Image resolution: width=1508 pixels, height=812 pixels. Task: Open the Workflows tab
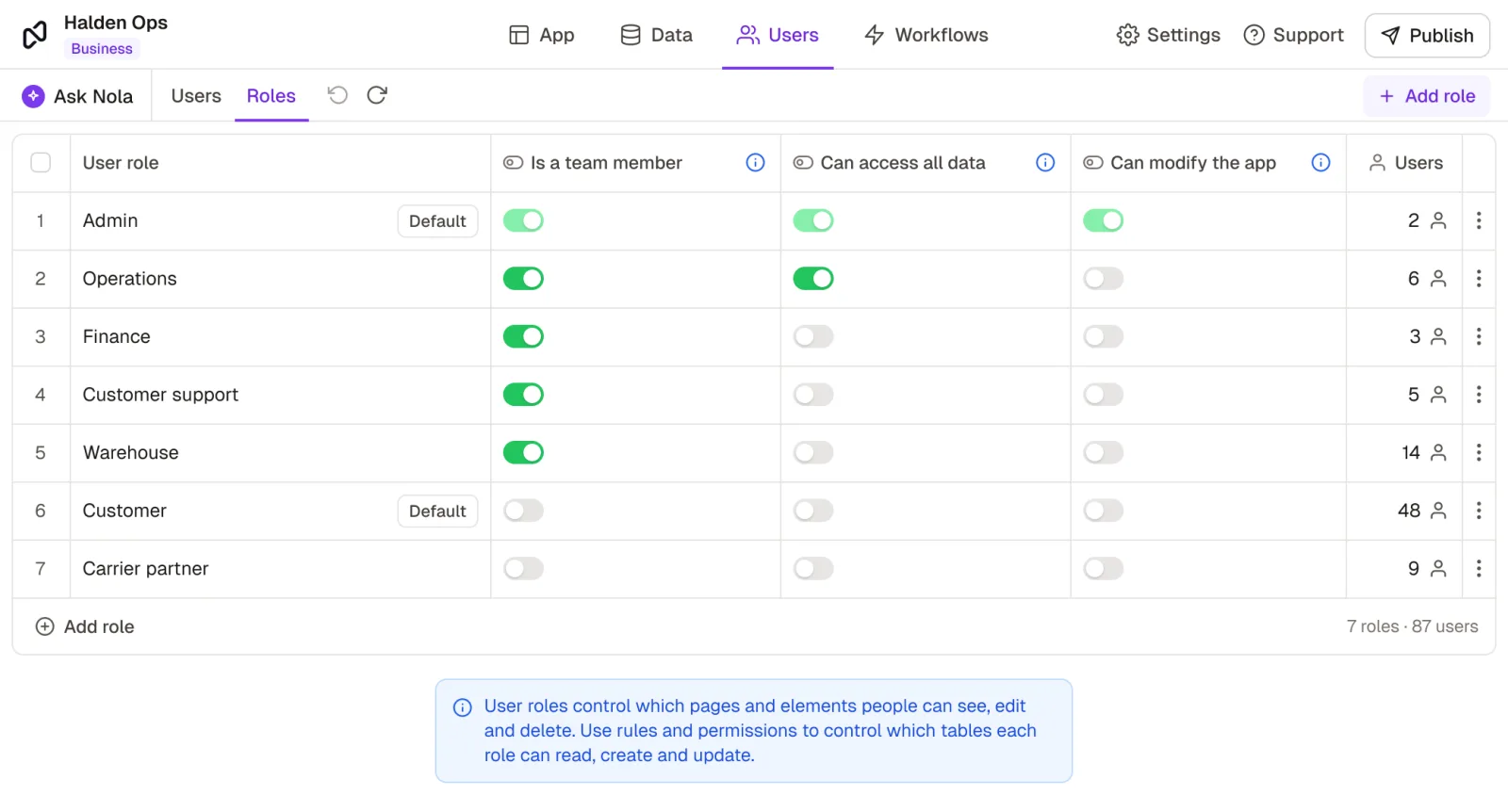coord(926,35)
